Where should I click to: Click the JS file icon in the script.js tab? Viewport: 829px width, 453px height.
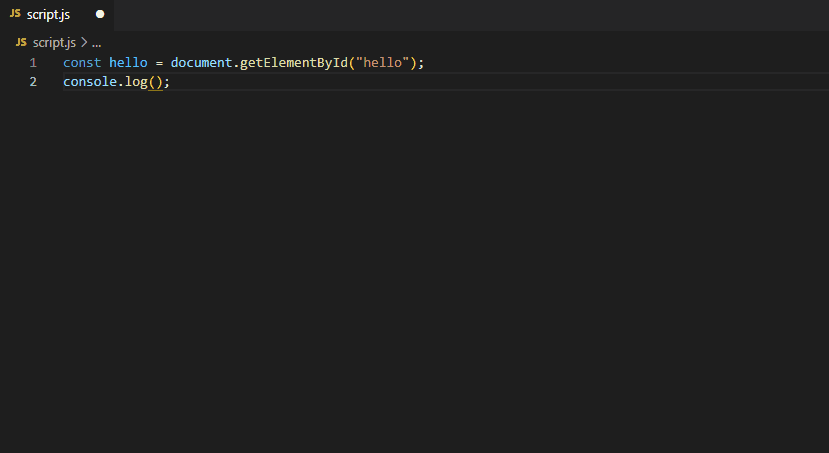15,15
